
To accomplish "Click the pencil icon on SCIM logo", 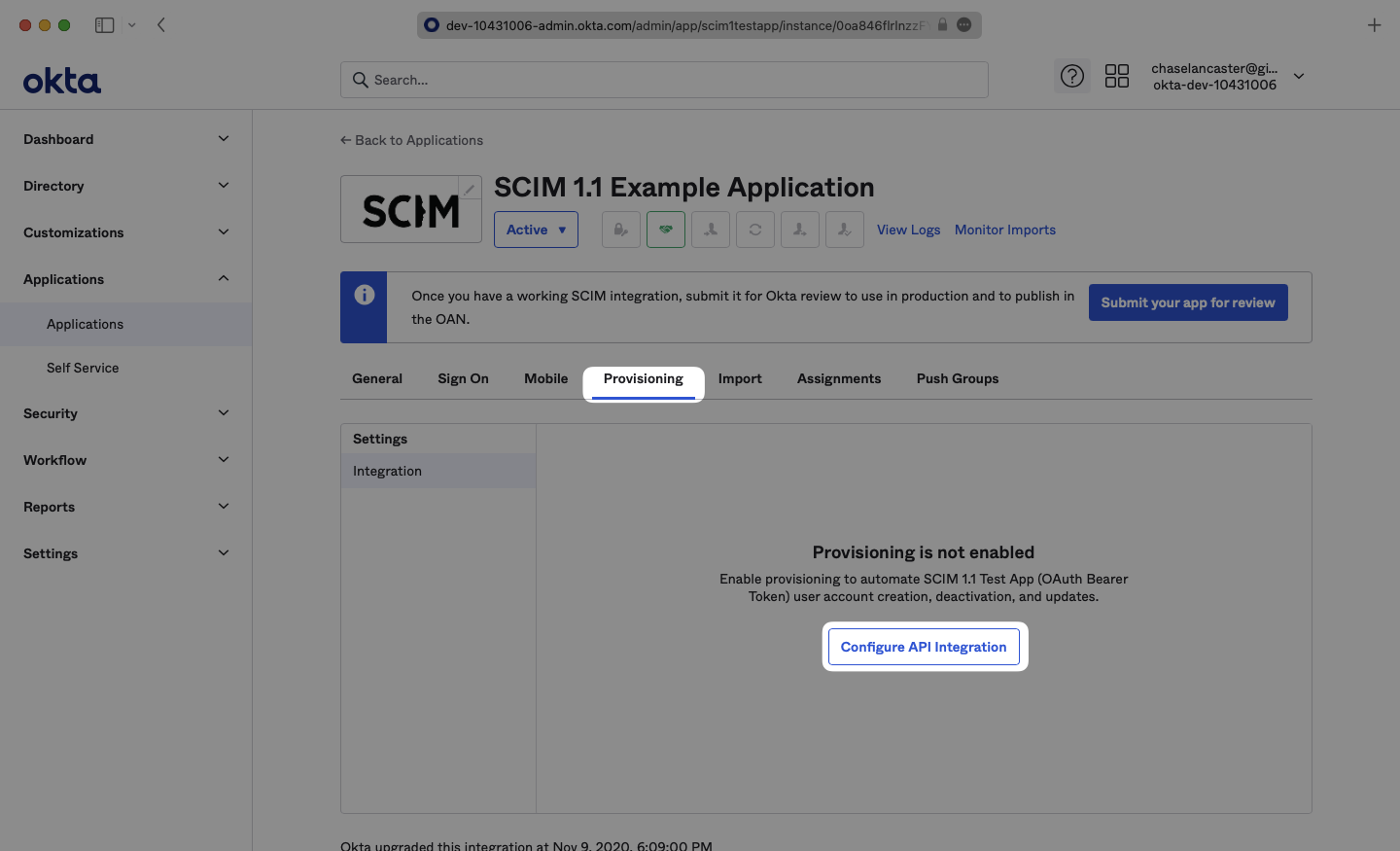I will click(470, 189).
